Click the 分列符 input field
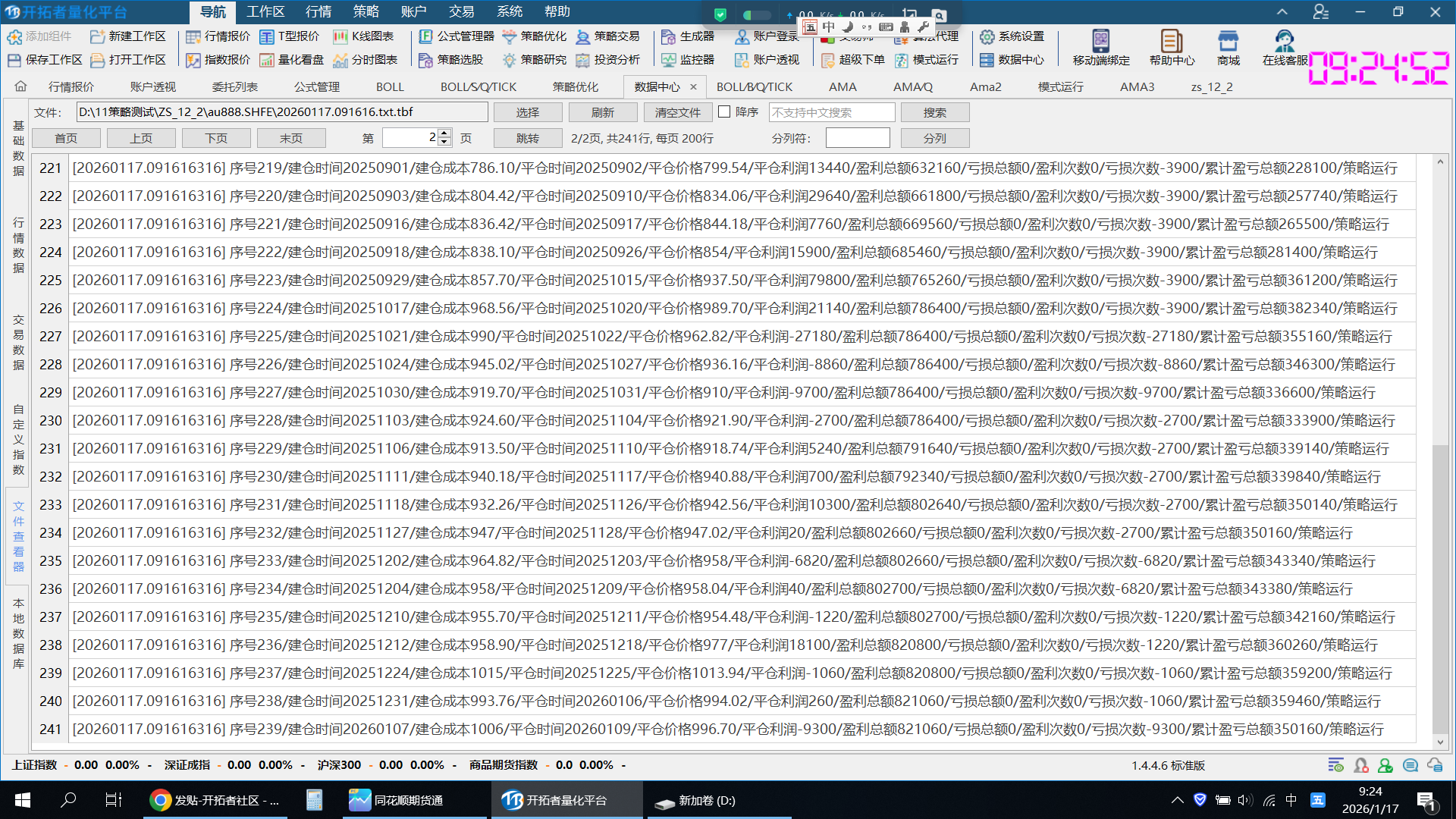Image resolution: width=1456 pixels, height=819 pixels. [857, 138]
